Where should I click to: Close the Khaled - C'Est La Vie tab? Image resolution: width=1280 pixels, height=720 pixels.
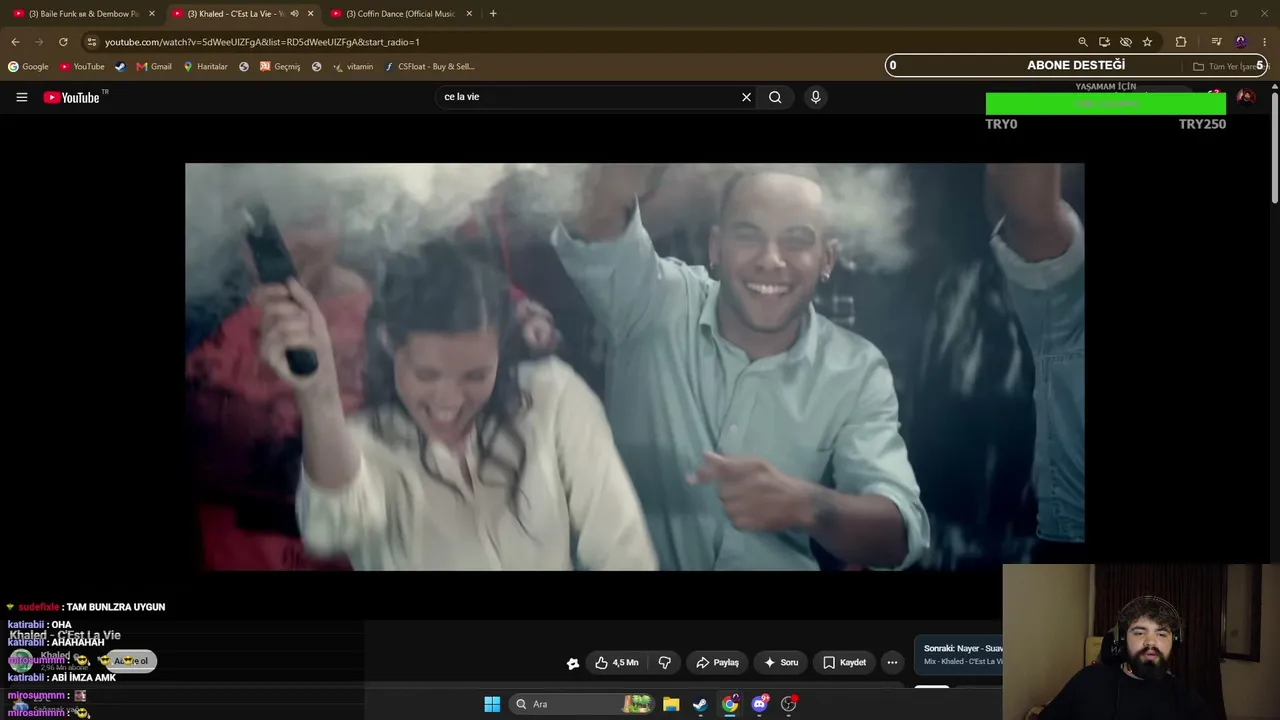310,14
